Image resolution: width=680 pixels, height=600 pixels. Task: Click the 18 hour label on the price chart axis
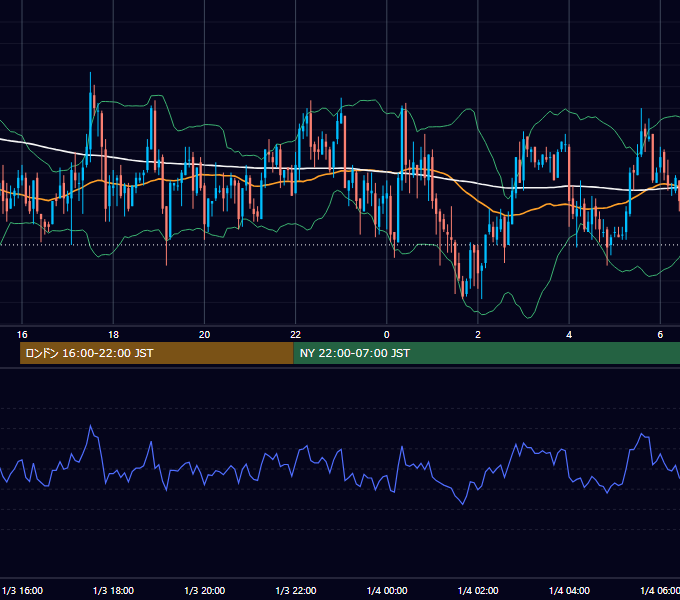coord(113,335)
